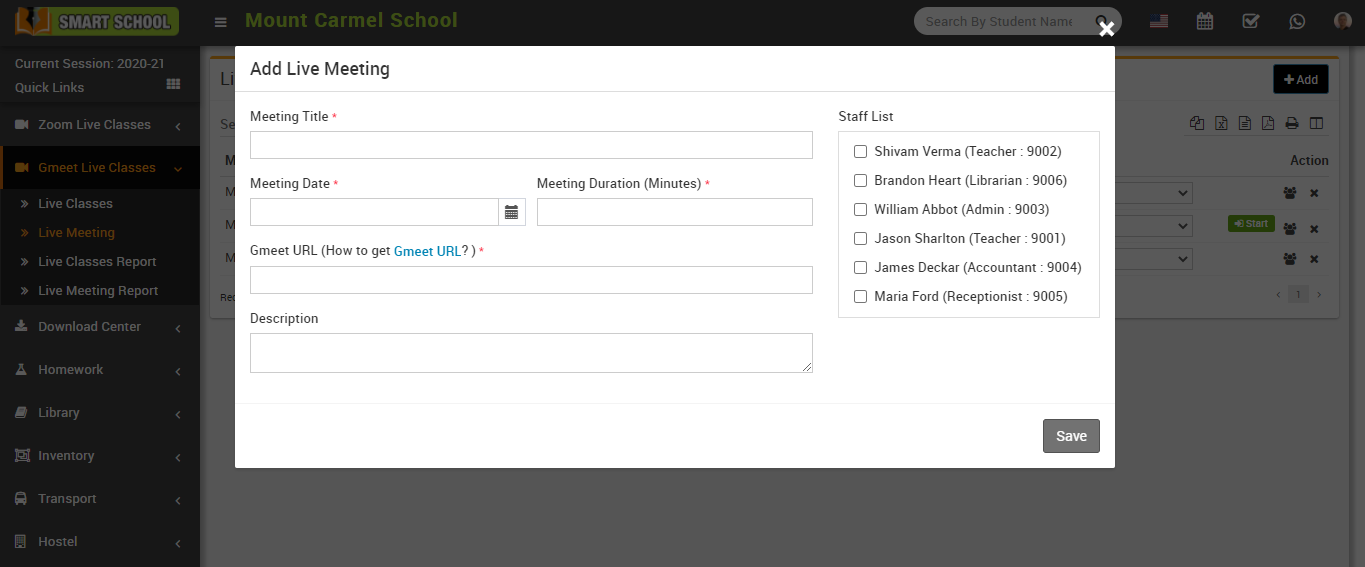
Task: Open Live Classes Report menu item
Action: coord(97,262)
